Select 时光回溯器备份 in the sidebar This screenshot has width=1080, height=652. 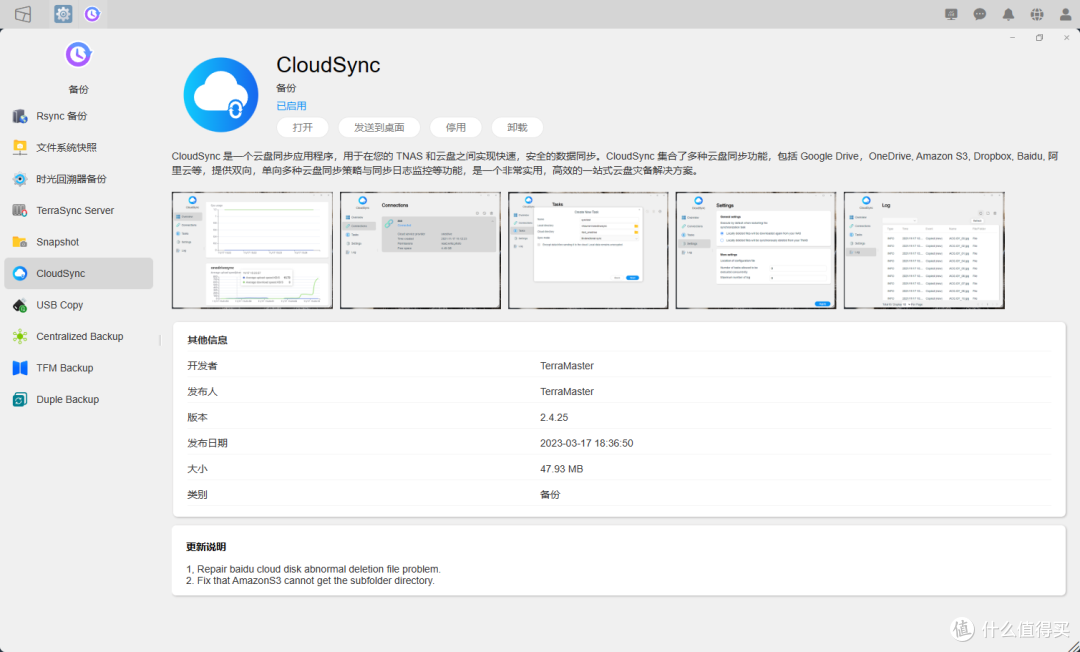point(79,179)
